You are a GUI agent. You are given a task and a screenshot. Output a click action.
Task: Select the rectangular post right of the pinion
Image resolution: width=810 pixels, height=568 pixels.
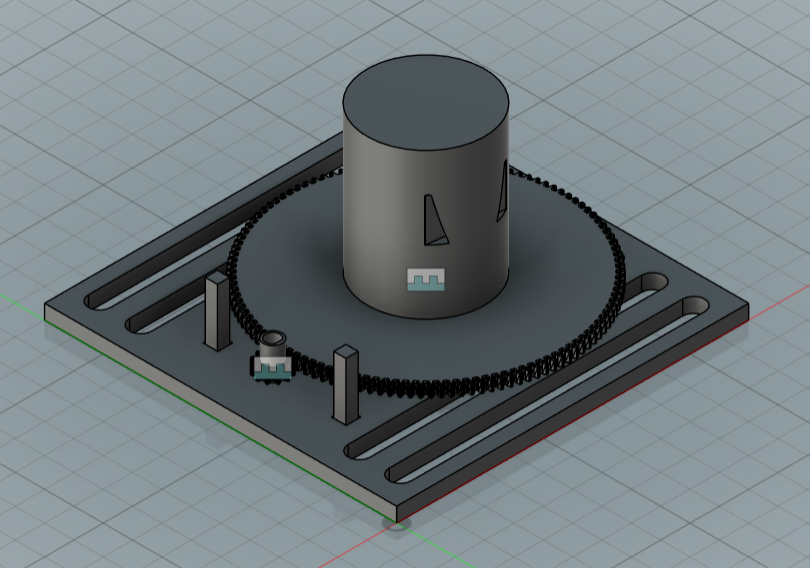[x=346, y=384]
